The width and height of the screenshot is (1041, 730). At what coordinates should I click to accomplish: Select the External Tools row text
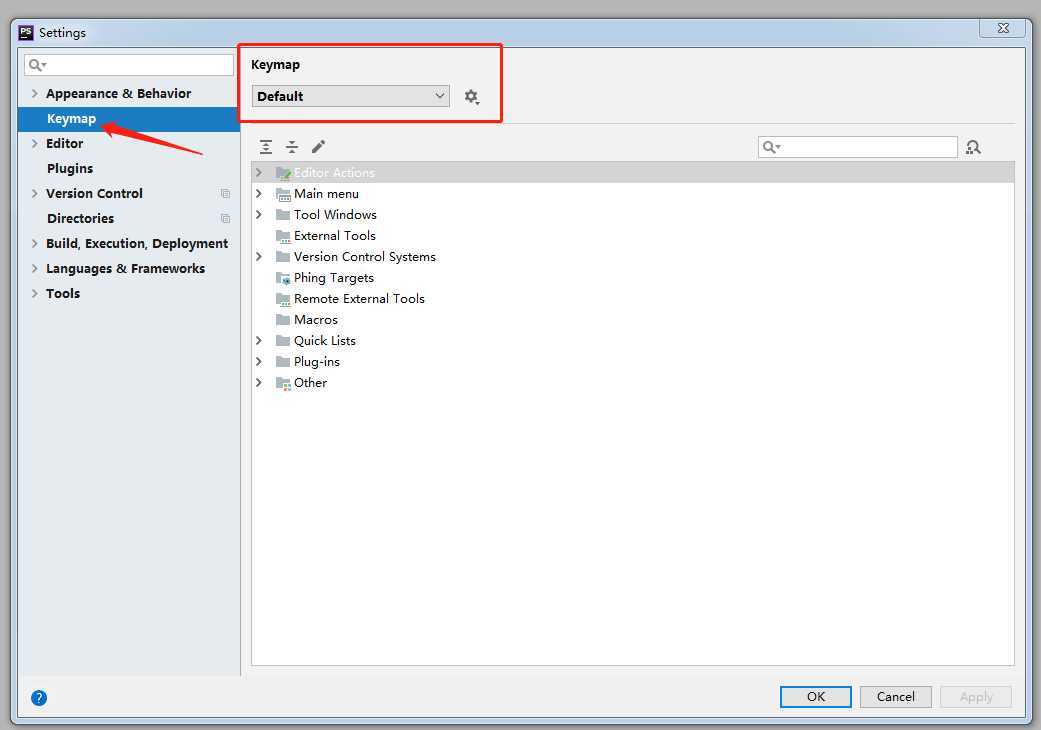coord(335,236)
